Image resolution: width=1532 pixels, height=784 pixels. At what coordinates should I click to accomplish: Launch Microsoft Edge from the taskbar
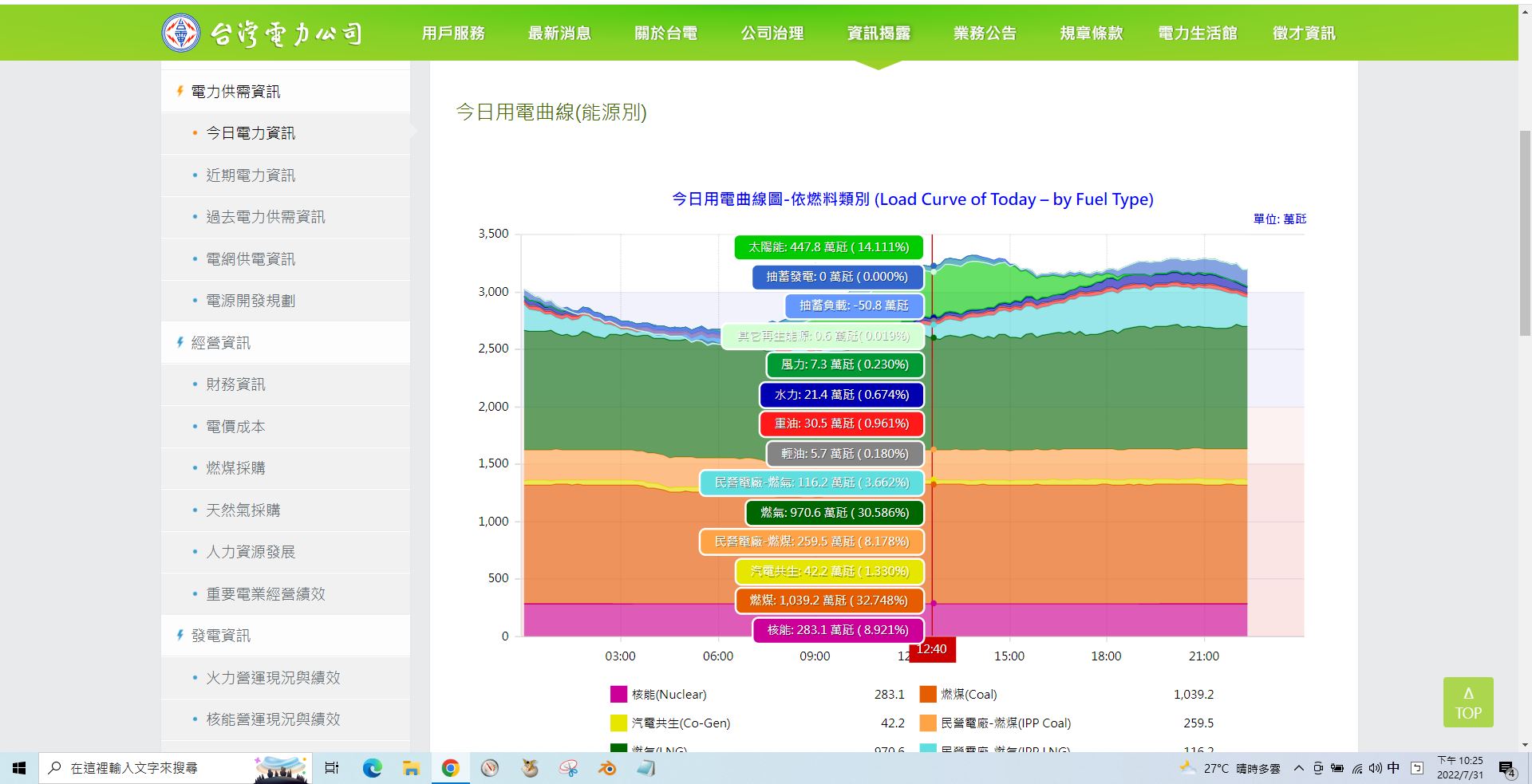(372, 768)
